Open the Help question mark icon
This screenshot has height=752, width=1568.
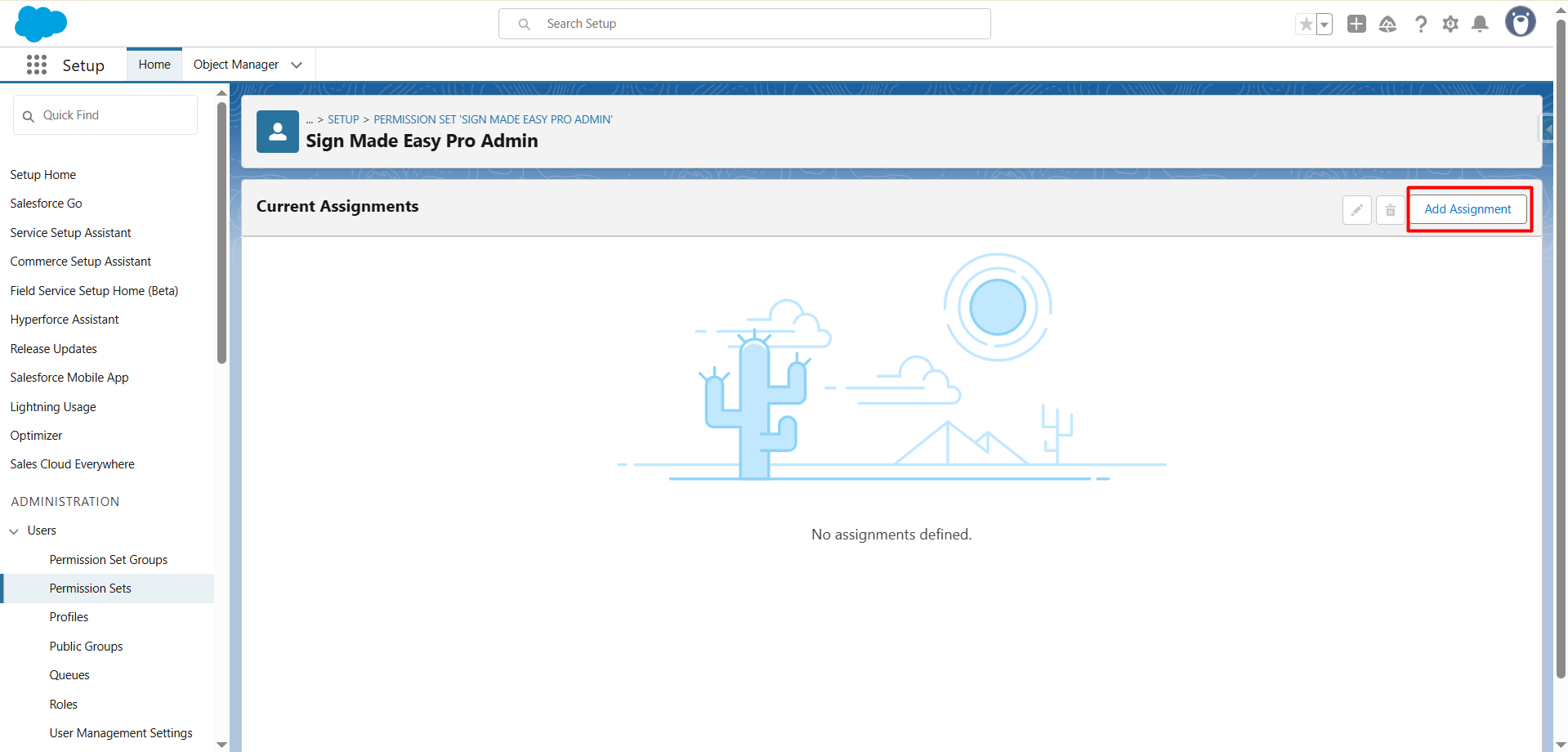[1421, 25]
